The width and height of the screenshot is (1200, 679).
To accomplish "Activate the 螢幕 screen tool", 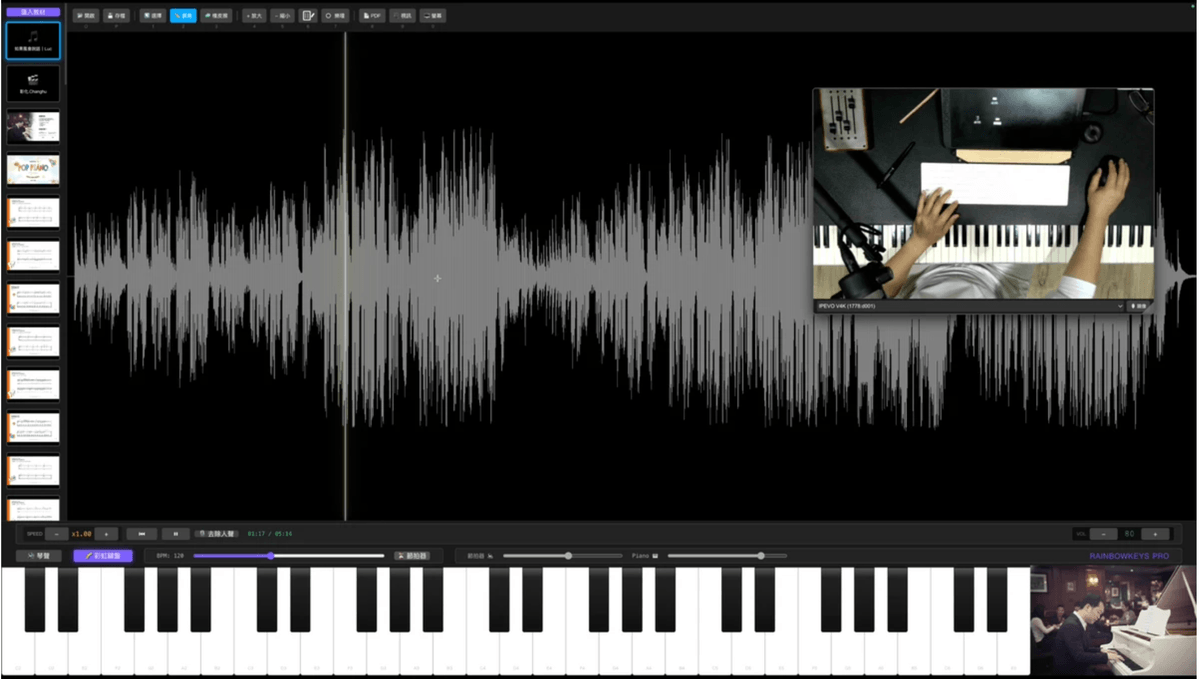I will point(432,15).
